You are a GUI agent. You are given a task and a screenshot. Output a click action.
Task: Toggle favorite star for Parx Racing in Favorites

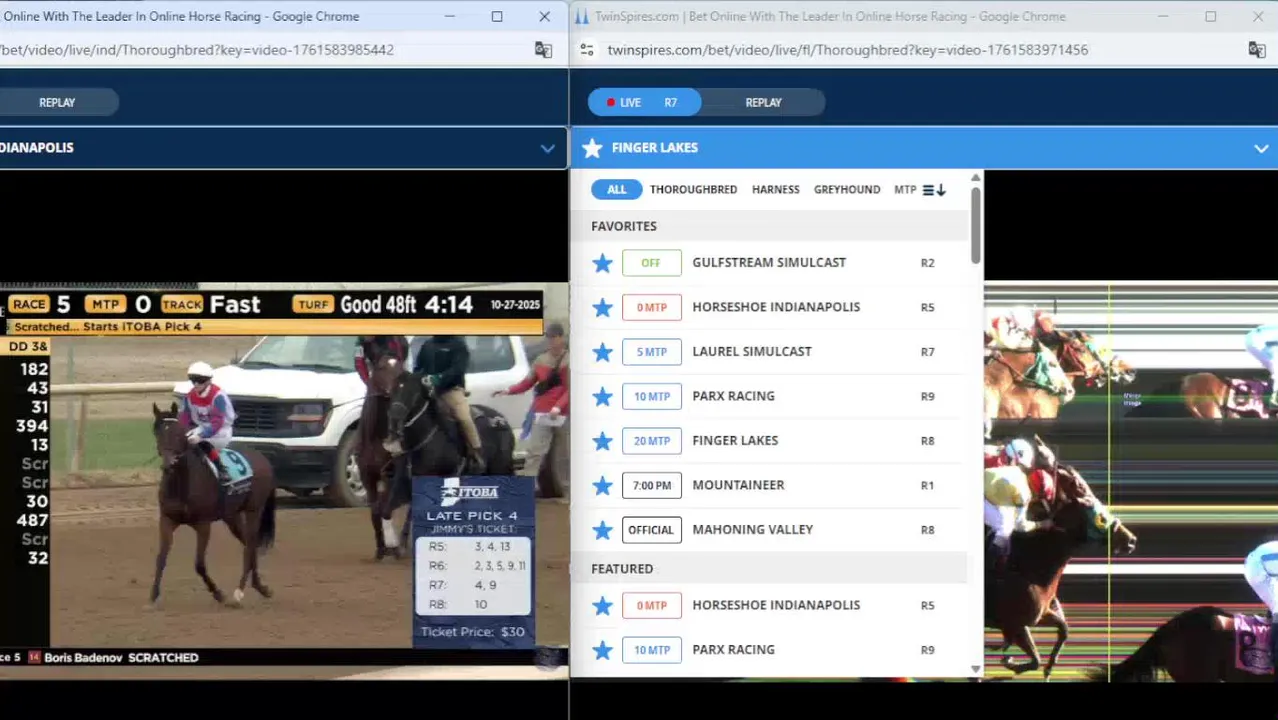coord(602,396)
